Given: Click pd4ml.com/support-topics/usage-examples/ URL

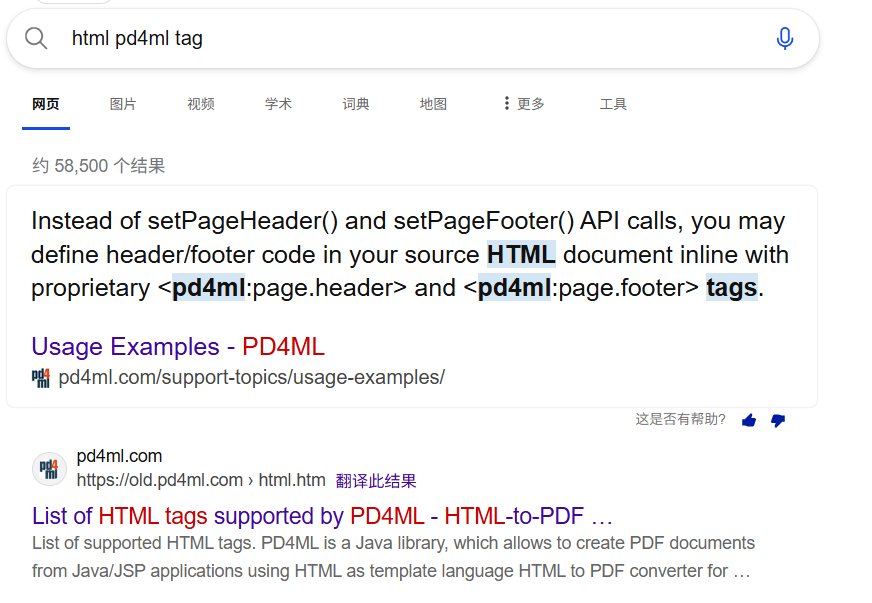Looking at the screenshot, I should 251,378.
